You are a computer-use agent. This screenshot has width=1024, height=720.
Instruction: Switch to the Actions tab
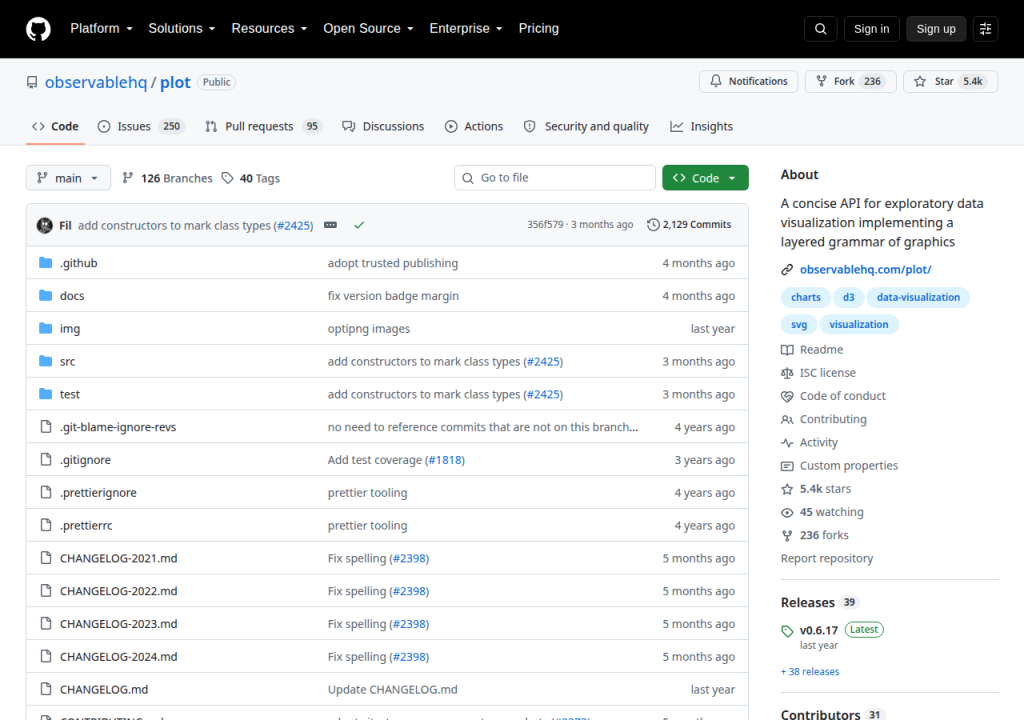click(x=474, y=127)
